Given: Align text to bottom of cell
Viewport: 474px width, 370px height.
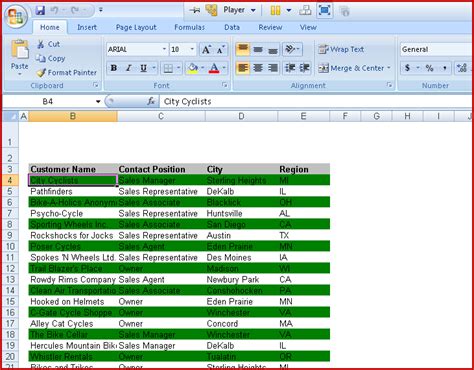Looking at the screenshot, I should tap(273, 49).
